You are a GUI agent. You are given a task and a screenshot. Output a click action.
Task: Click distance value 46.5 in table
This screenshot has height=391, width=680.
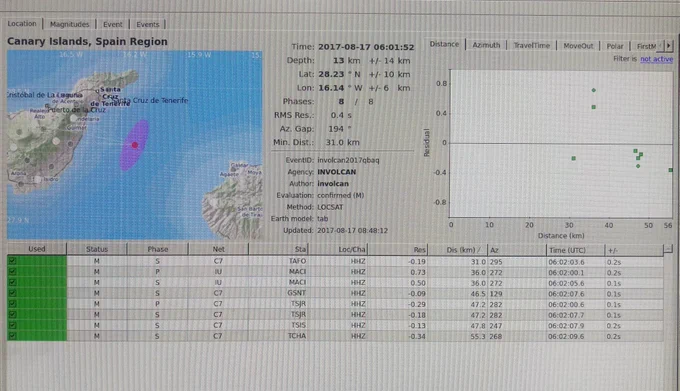(478, 294)
